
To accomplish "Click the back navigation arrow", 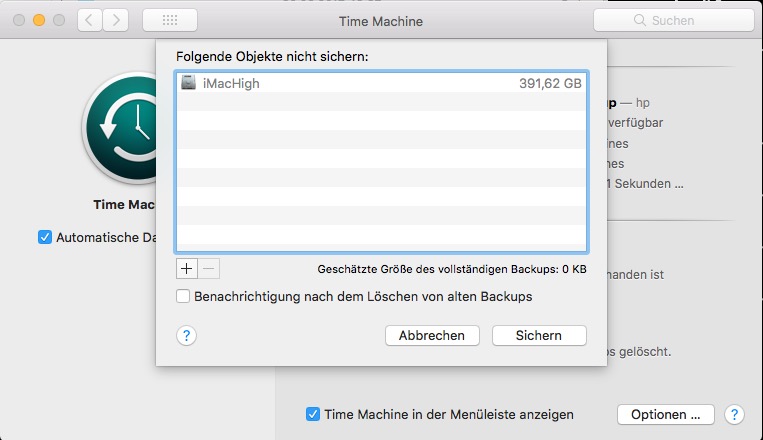I will (90, 20).
